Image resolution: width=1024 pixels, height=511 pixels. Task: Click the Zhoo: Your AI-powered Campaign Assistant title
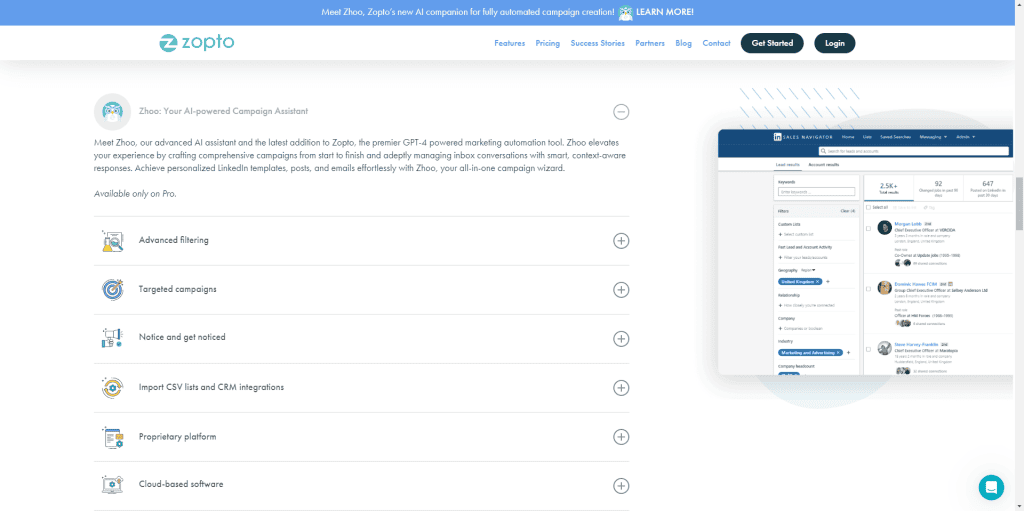click(223, 111)
